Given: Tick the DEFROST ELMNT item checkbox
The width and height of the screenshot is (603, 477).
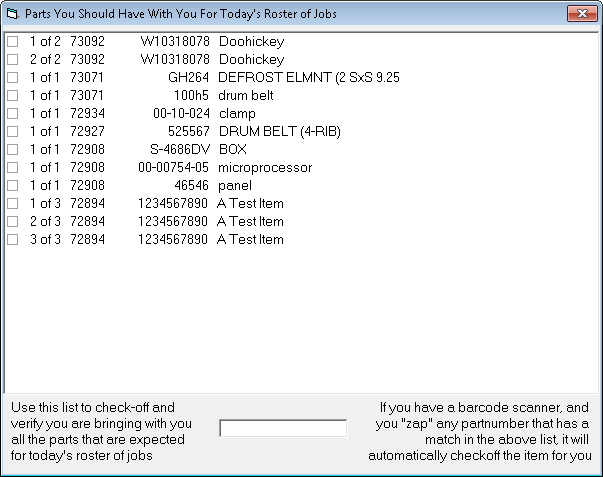Looking at the screenshot, I should 12,78.
